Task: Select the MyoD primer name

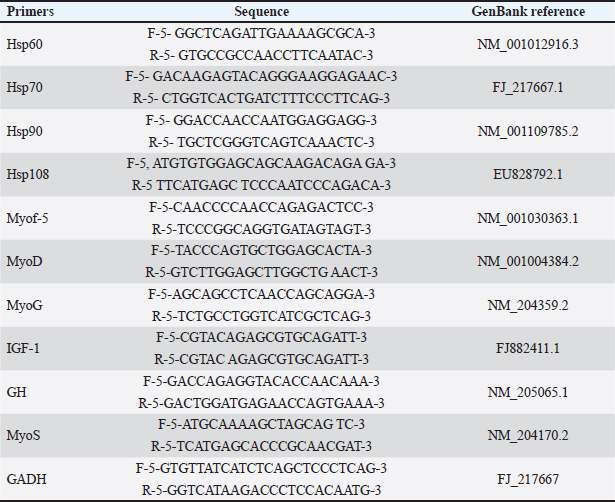Action: click(x=25, y=260)
